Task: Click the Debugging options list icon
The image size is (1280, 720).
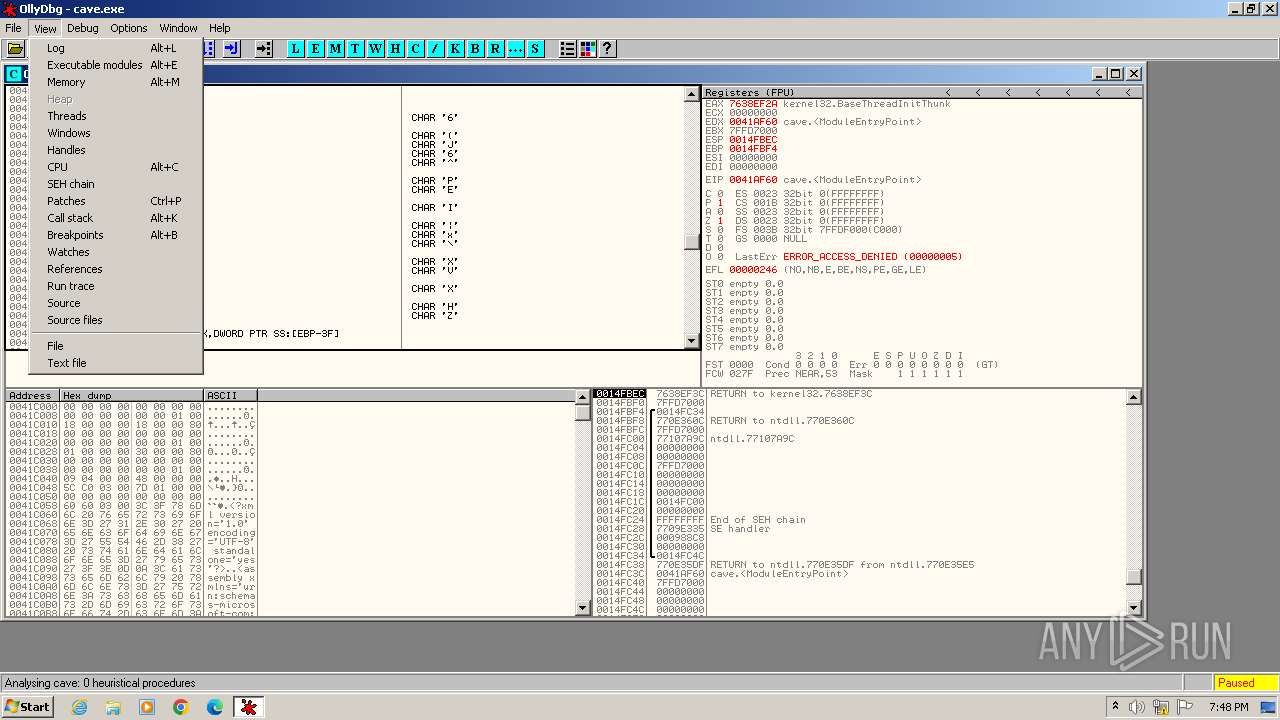Action: [x=568, y=48]
